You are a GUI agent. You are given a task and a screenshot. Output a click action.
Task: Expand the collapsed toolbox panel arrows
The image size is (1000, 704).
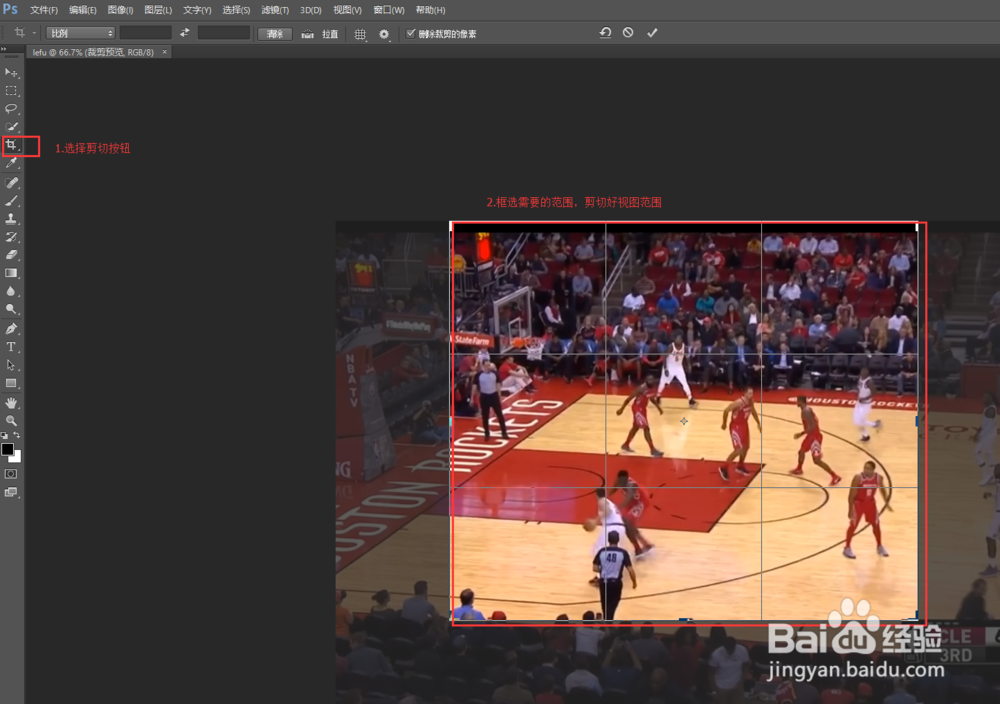pos(4,49)
